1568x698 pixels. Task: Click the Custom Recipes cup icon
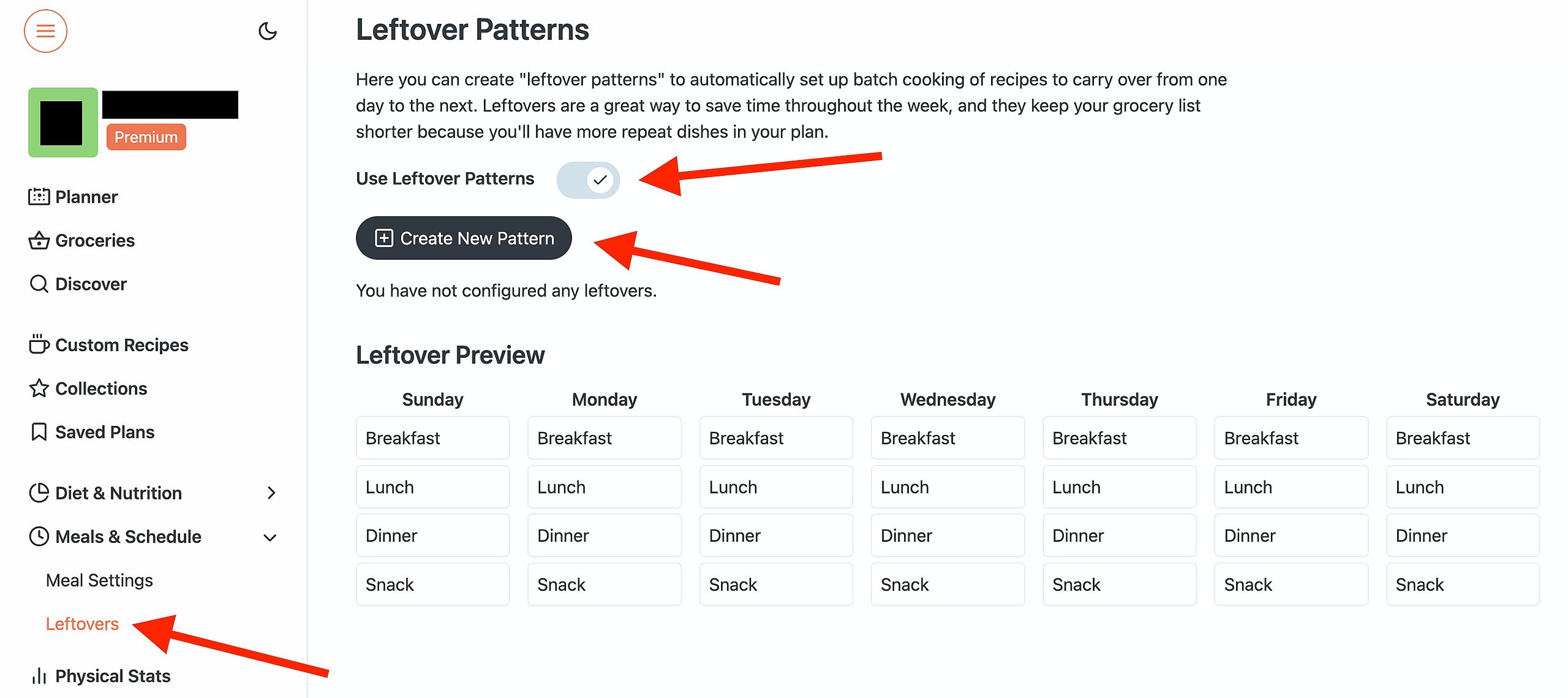point(39,344)
